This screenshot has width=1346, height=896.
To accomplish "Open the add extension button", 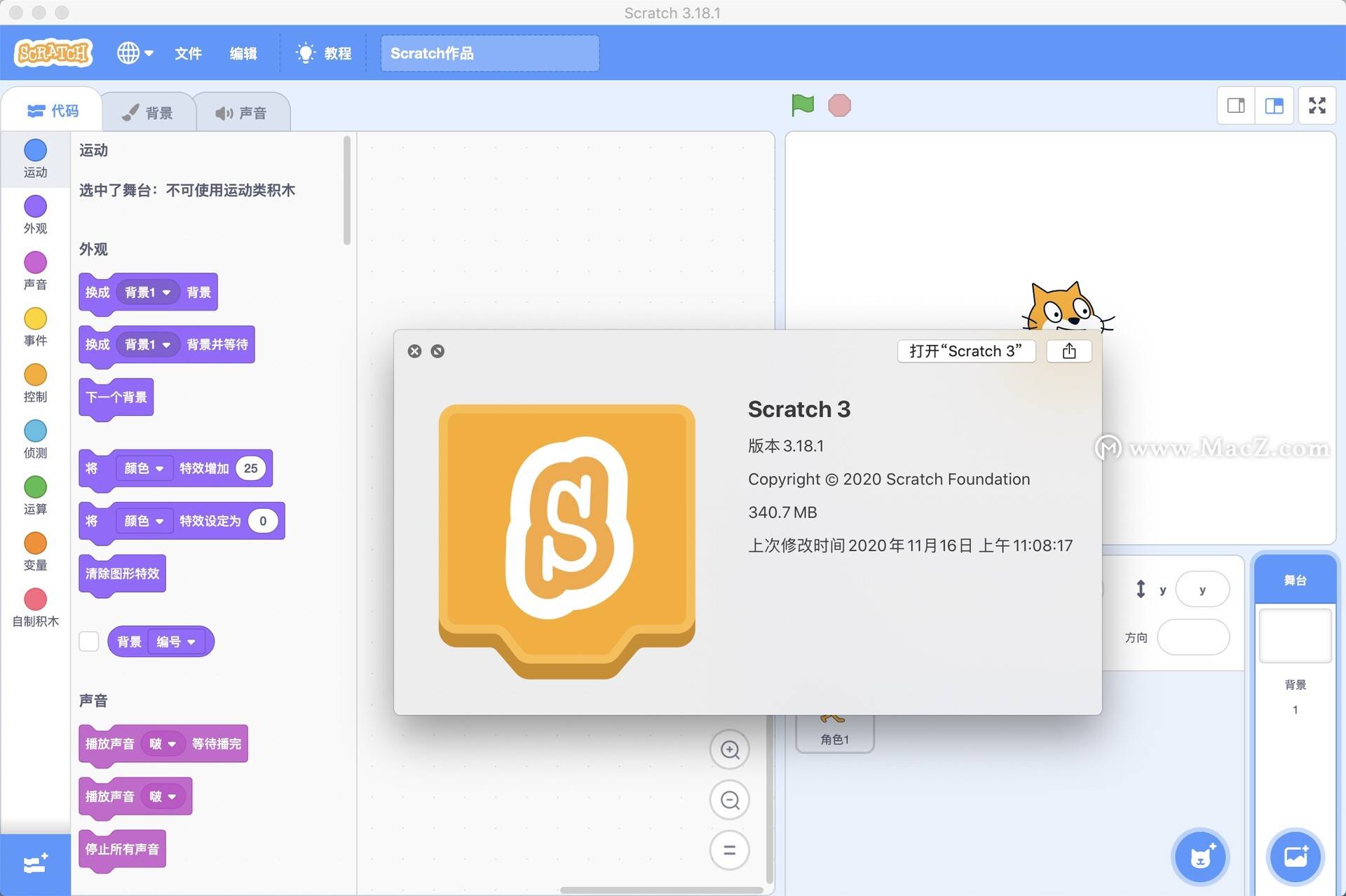I will coord(35,863).
